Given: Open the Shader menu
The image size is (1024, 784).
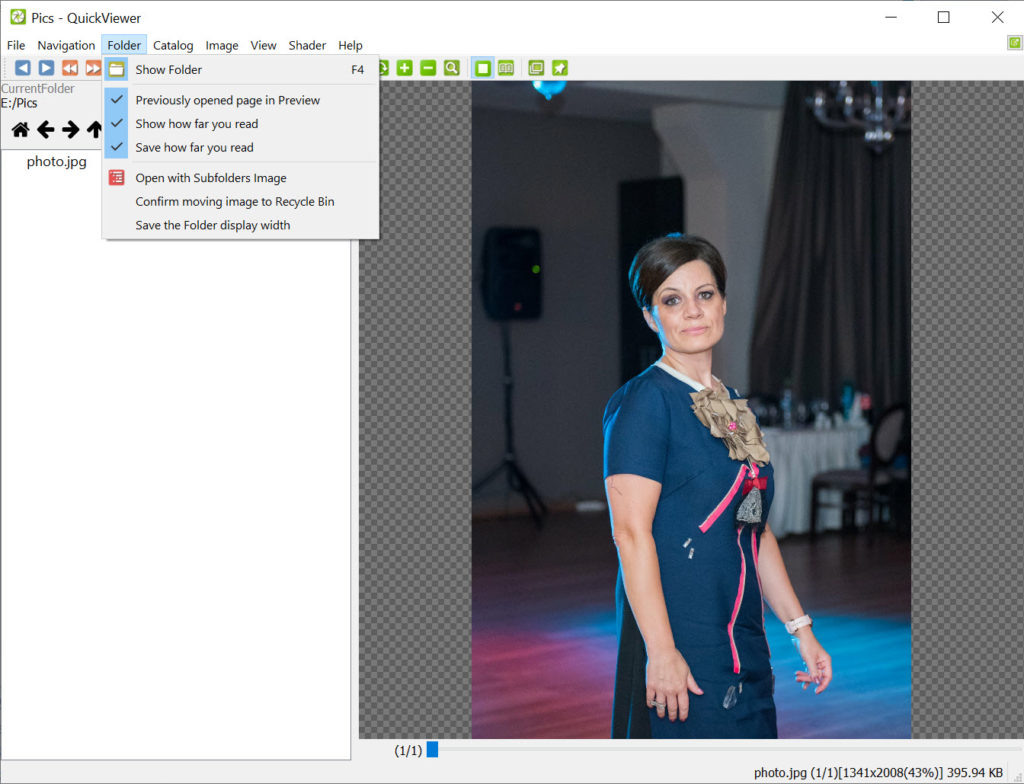Looking at the screenshot, I should tap(307, 45).
